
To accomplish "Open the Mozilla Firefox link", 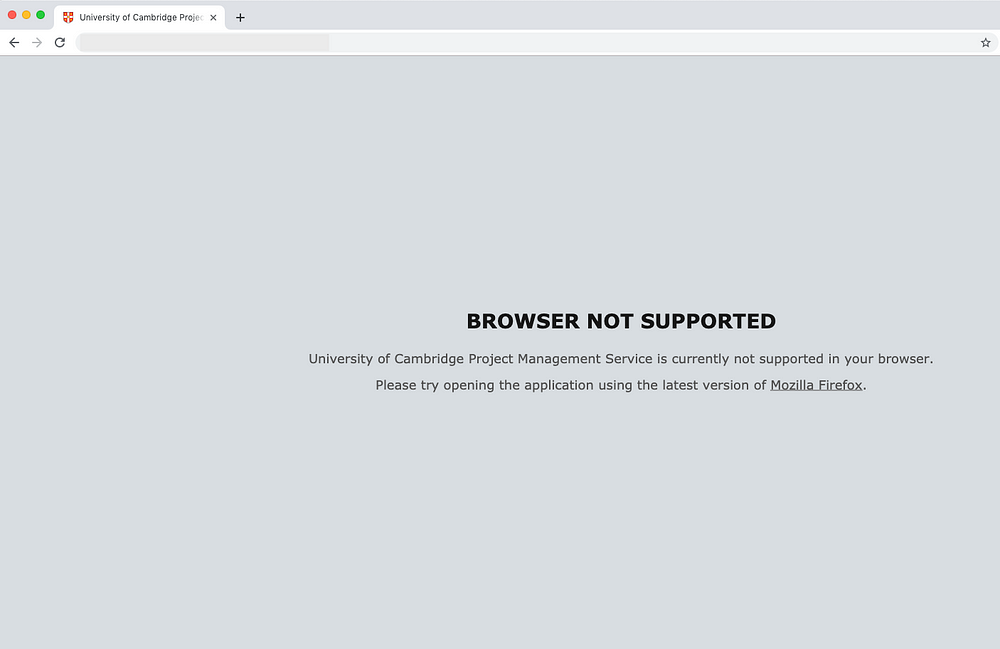I will coord(816,385).
